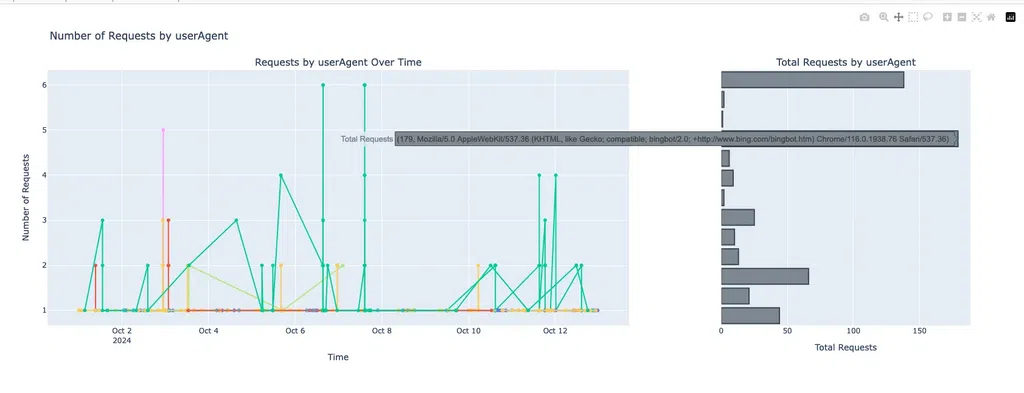1024x393 pixels.
Task: Click the longest bar reaching about 138 requests
Action: [x=812, y=80]
